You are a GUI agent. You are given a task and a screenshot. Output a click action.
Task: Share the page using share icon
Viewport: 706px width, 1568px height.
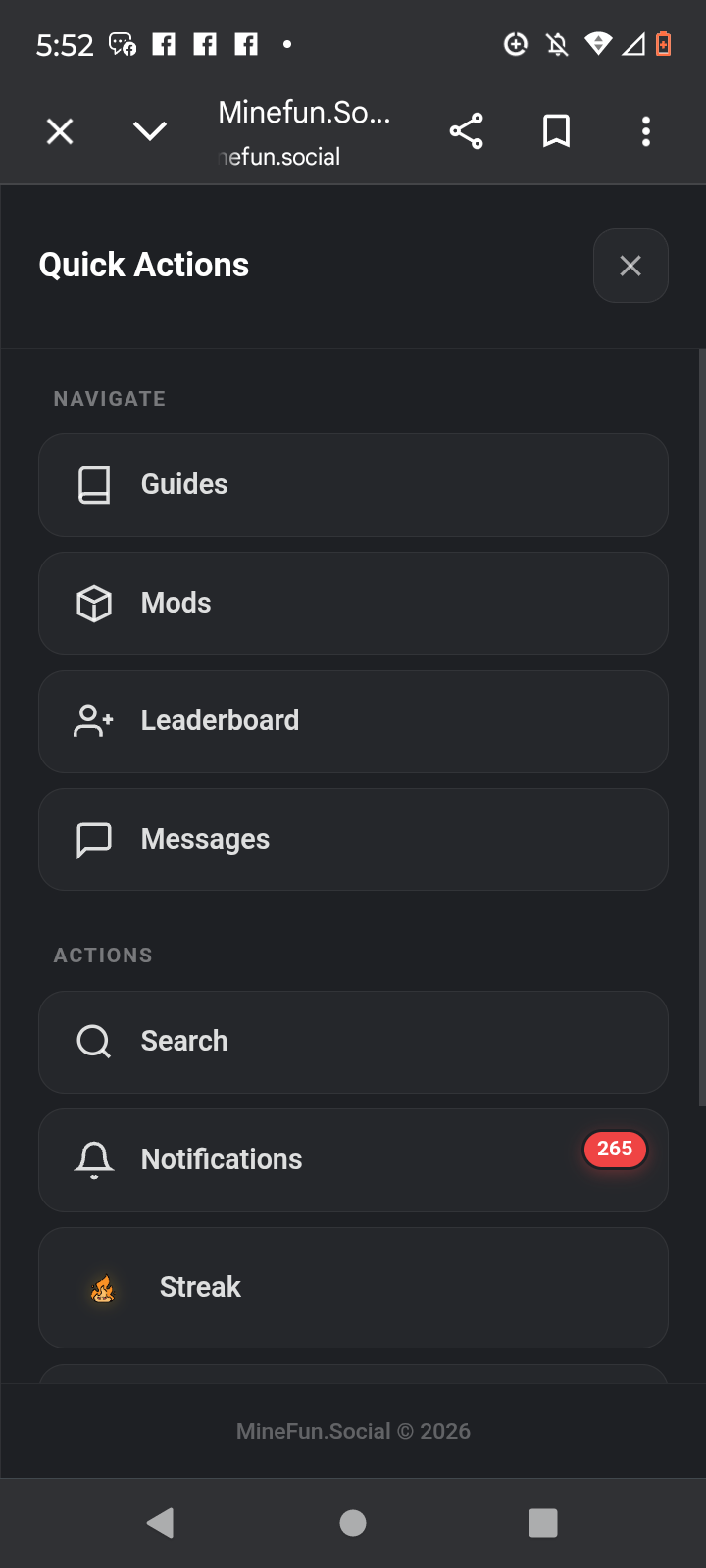(x=466, y=131)
